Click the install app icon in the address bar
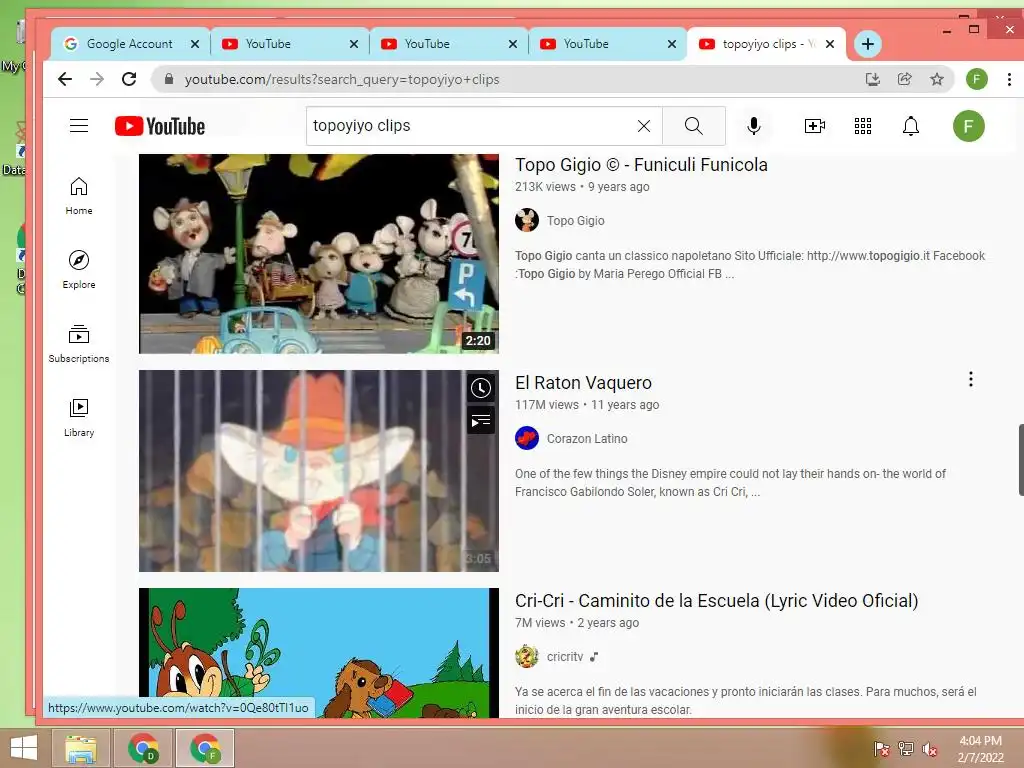Screen dimensions: 1024x768 (872, 79)
